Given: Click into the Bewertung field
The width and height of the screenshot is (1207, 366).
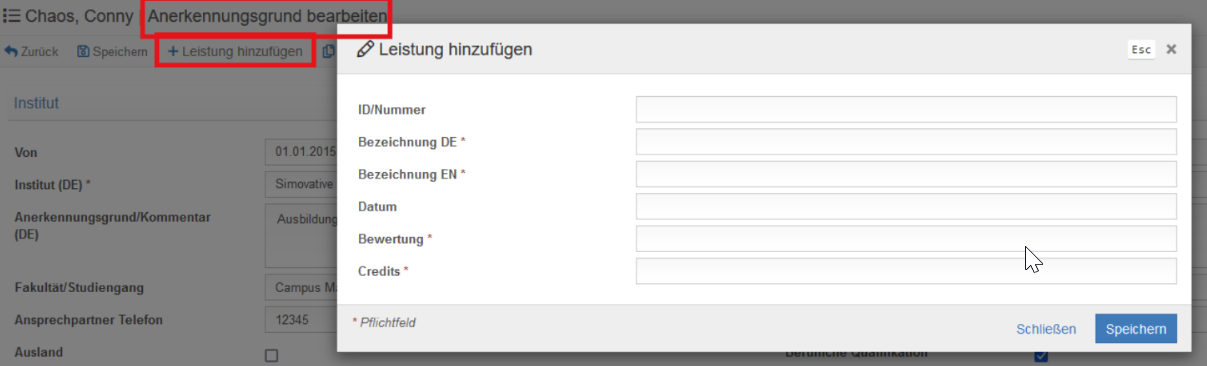Looking at the screenshot, I should (906, 239).
